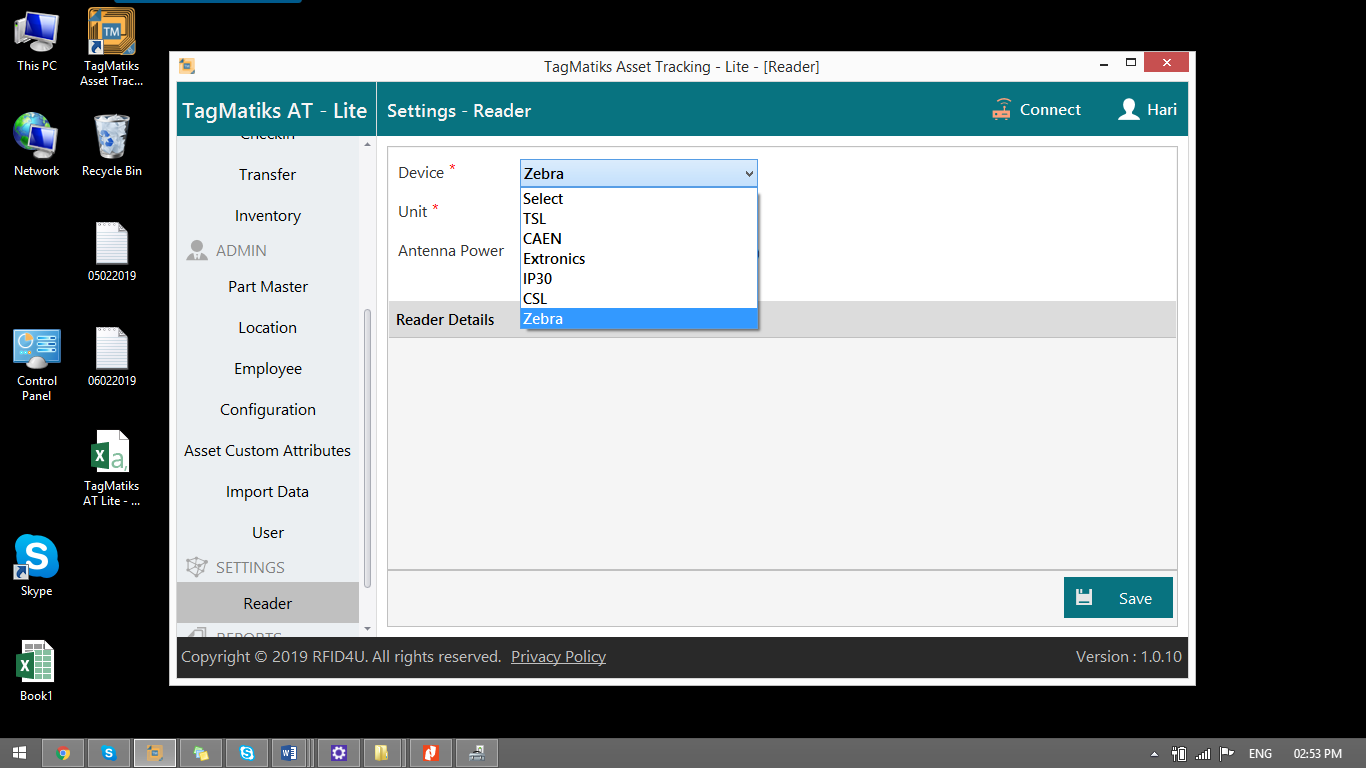Choose TSL from the Device list
The height and width of the screenshot is (768, 1366).
(535, 219)
